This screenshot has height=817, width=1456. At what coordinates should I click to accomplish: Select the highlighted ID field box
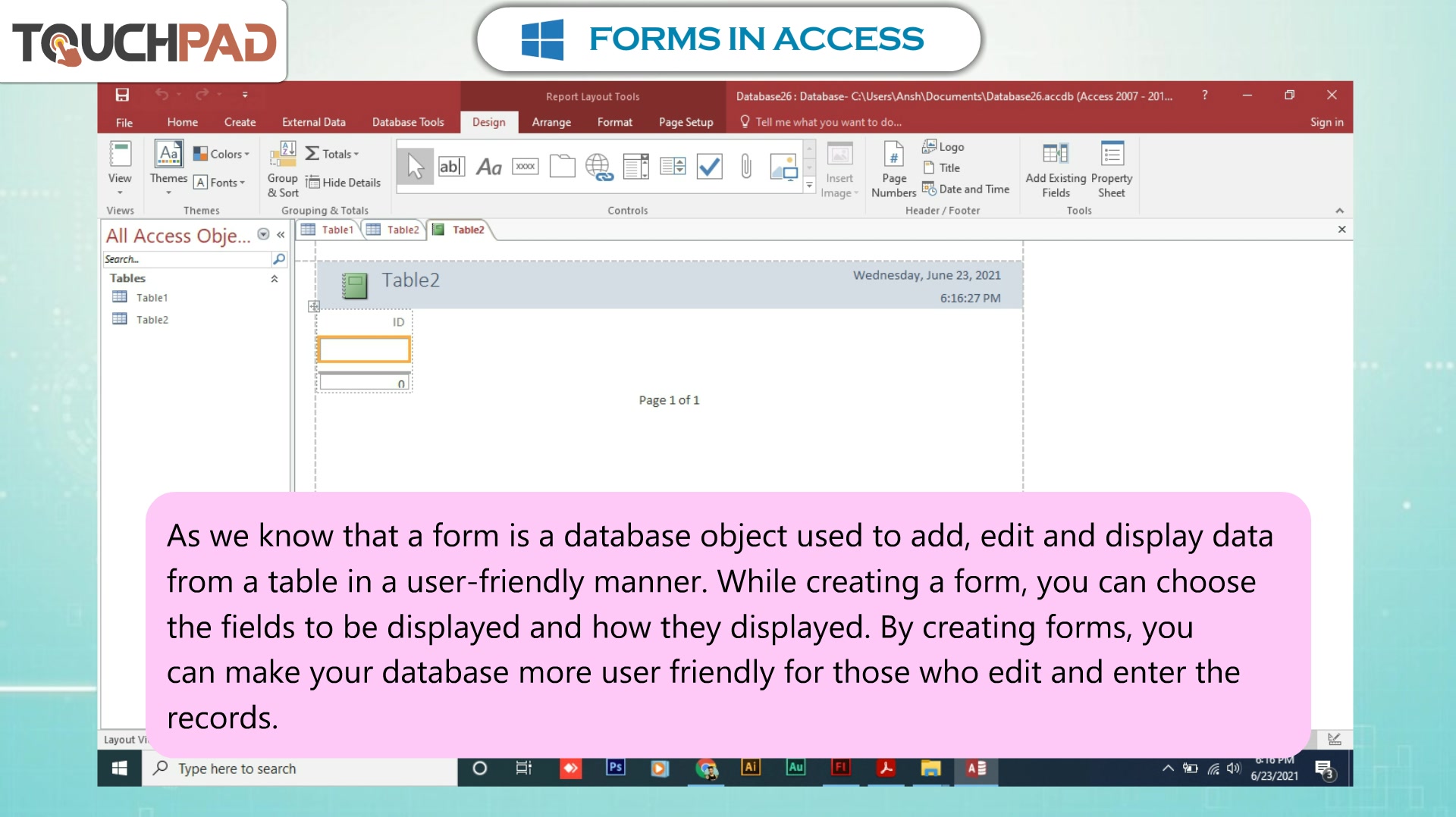coord(364,349)
